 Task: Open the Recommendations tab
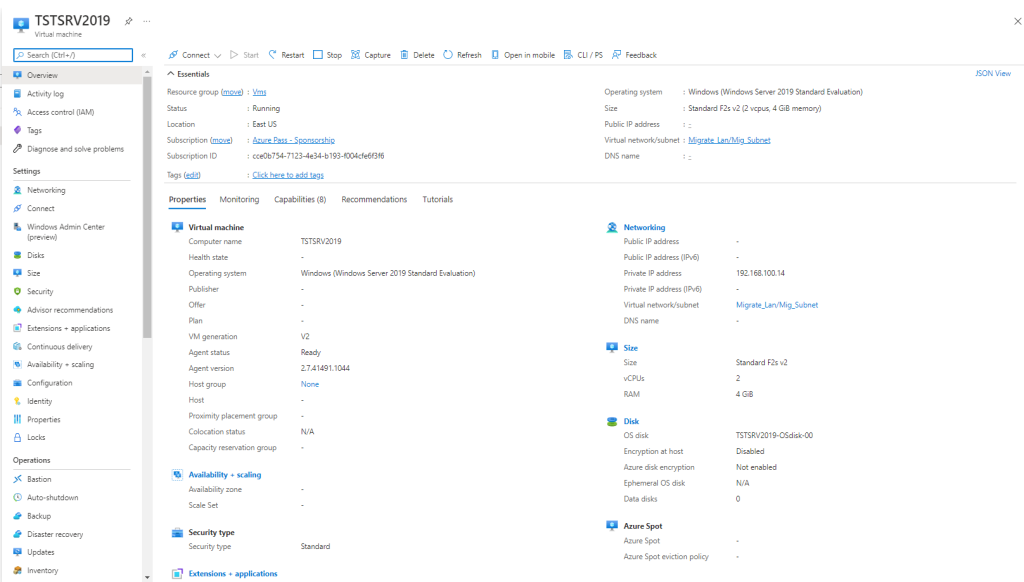[x=374, y=199]
